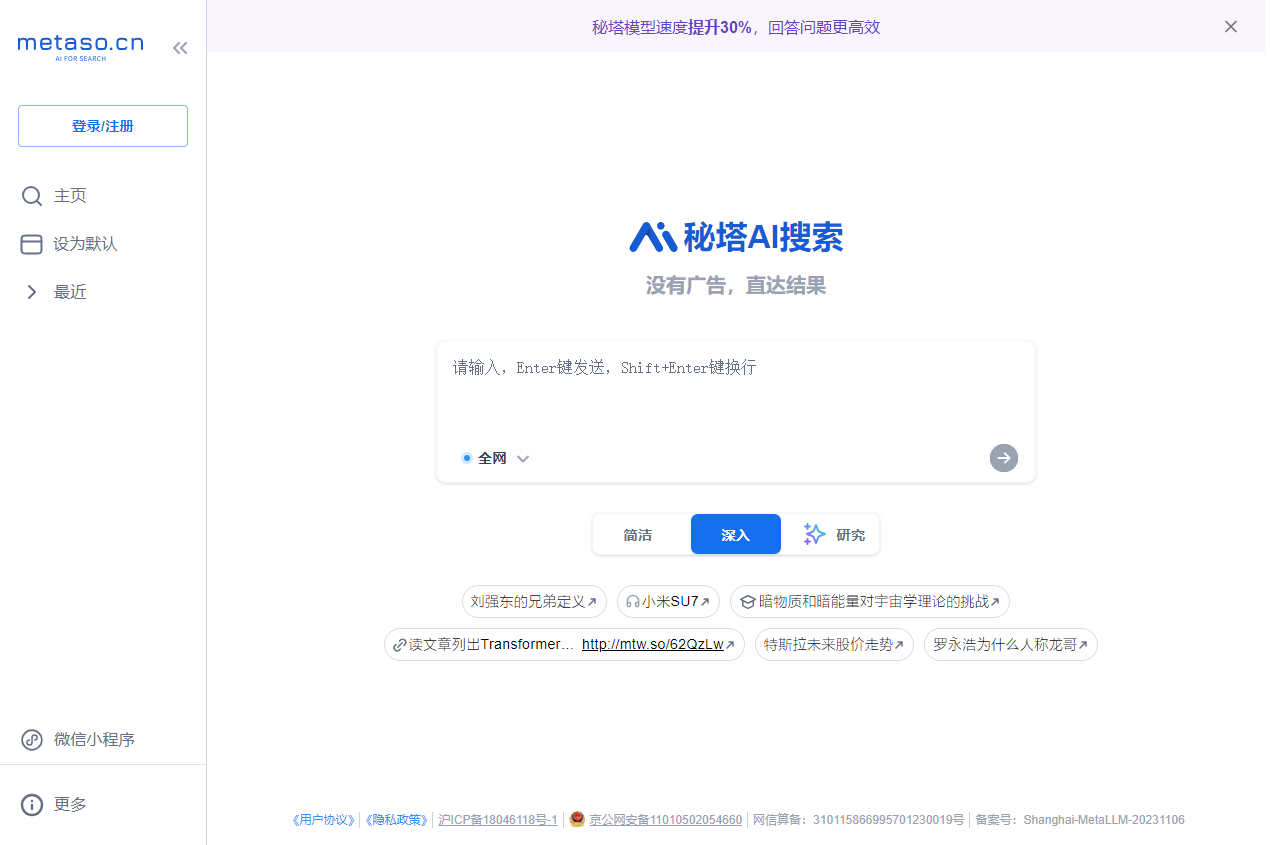Open the arrow on 罗永浩为什么人称龙哥 chip
1270x845 pixels.
[1083, 645]
